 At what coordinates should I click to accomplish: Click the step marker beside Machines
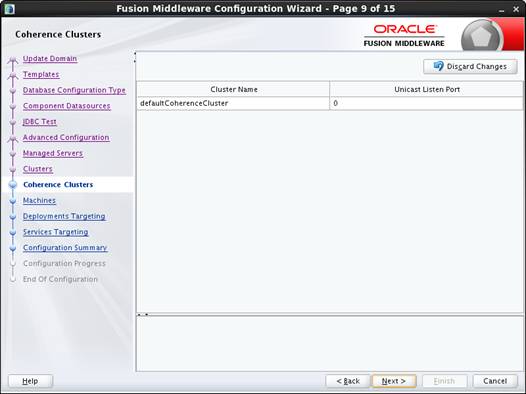[x=13, y=201]
